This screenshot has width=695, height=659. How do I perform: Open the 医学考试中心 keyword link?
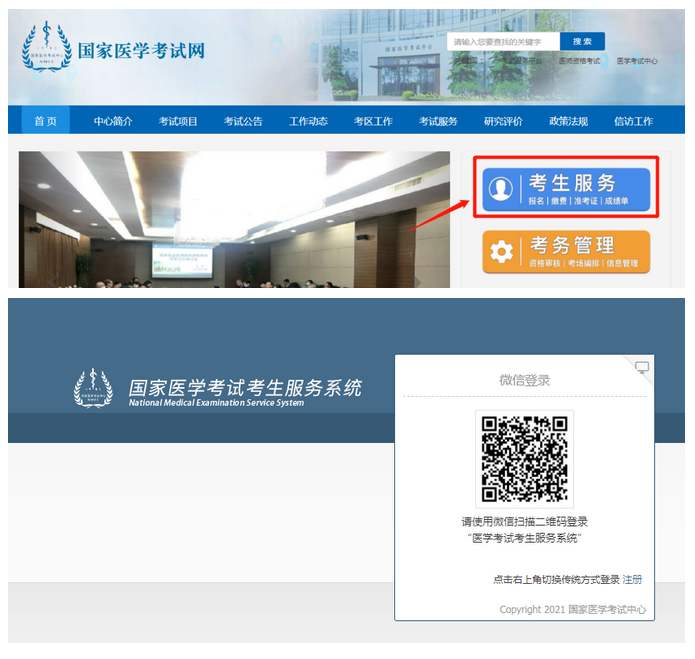[637, 61]
